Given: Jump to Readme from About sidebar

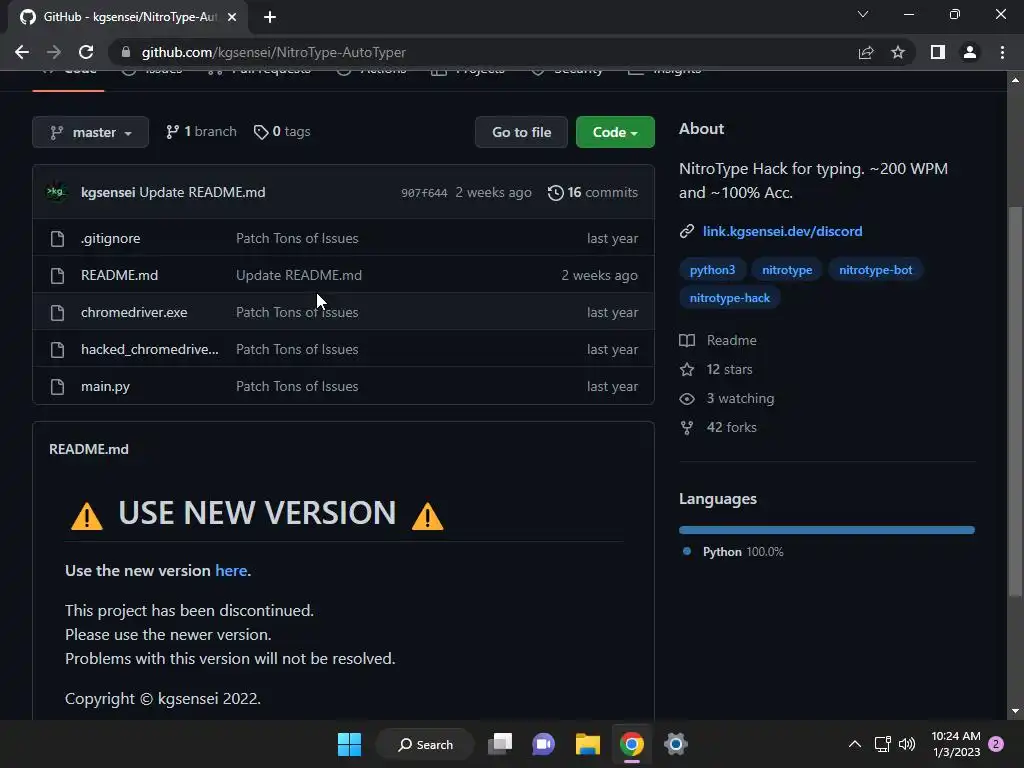Looking at the screenshot, I should [718, 340].
